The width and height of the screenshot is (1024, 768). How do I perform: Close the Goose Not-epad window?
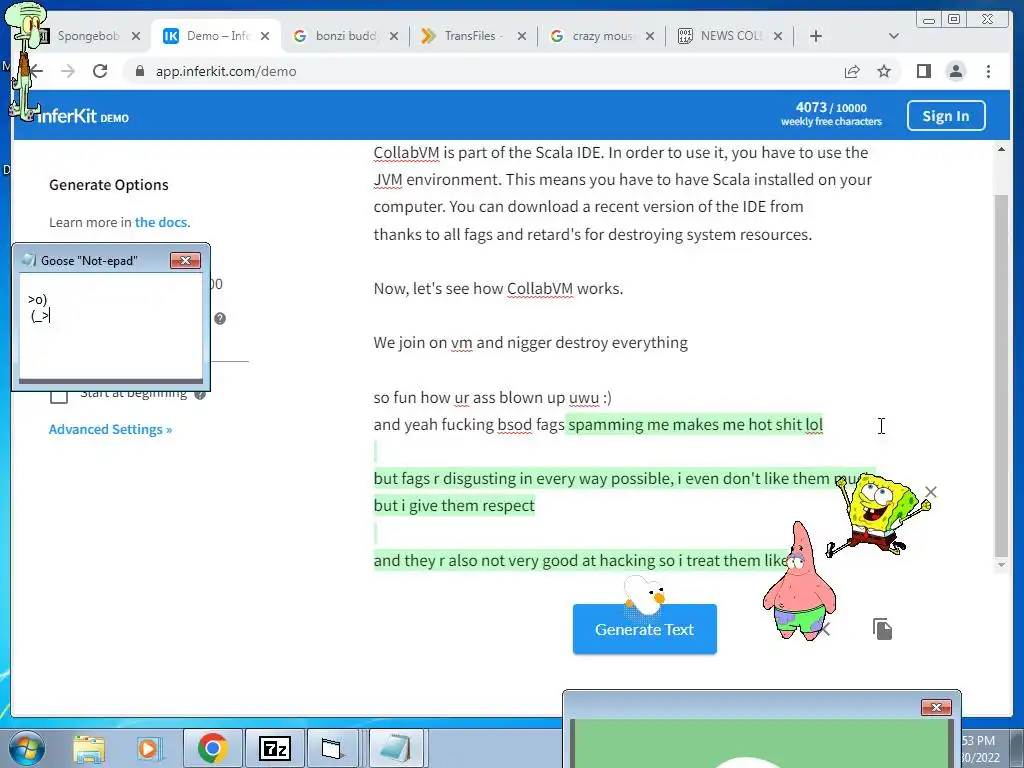pyautogui.click(x=185, y=261)
